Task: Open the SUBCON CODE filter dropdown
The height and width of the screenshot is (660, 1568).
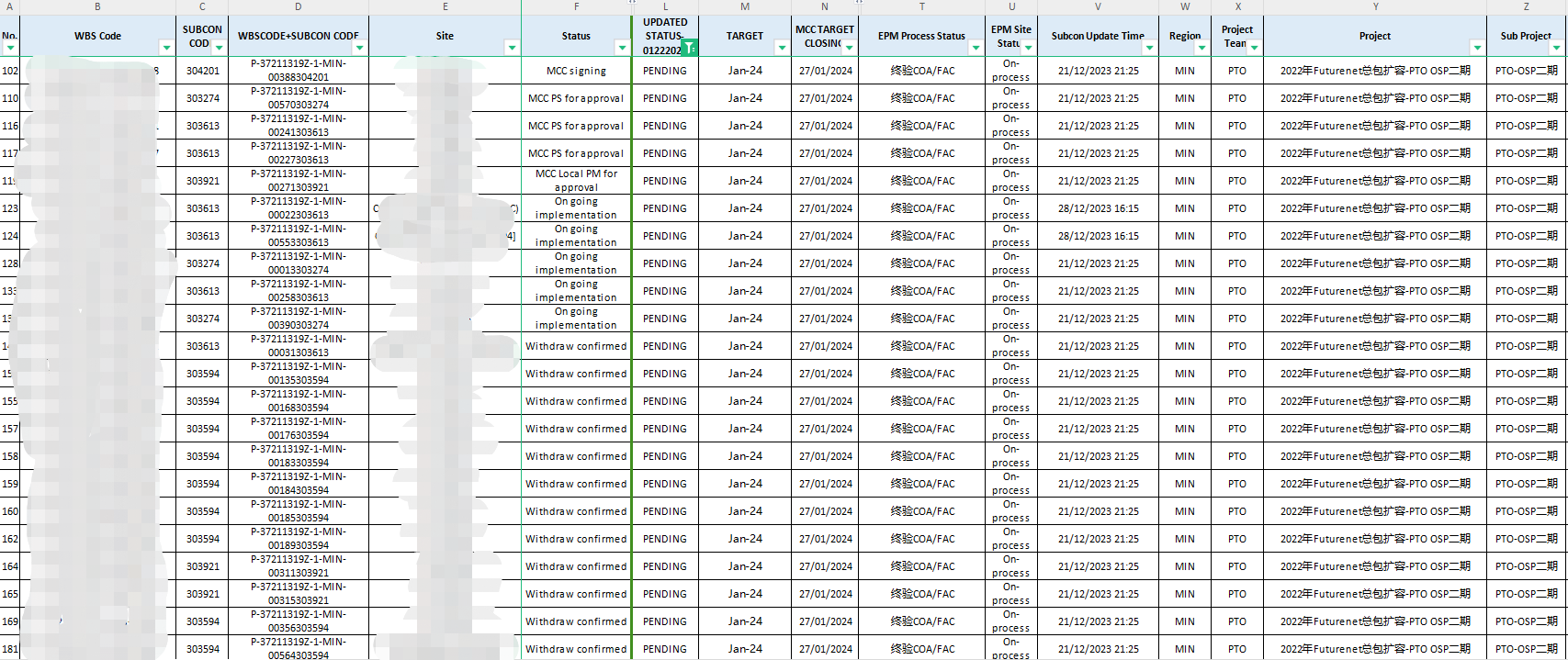Action: (219, 48)
